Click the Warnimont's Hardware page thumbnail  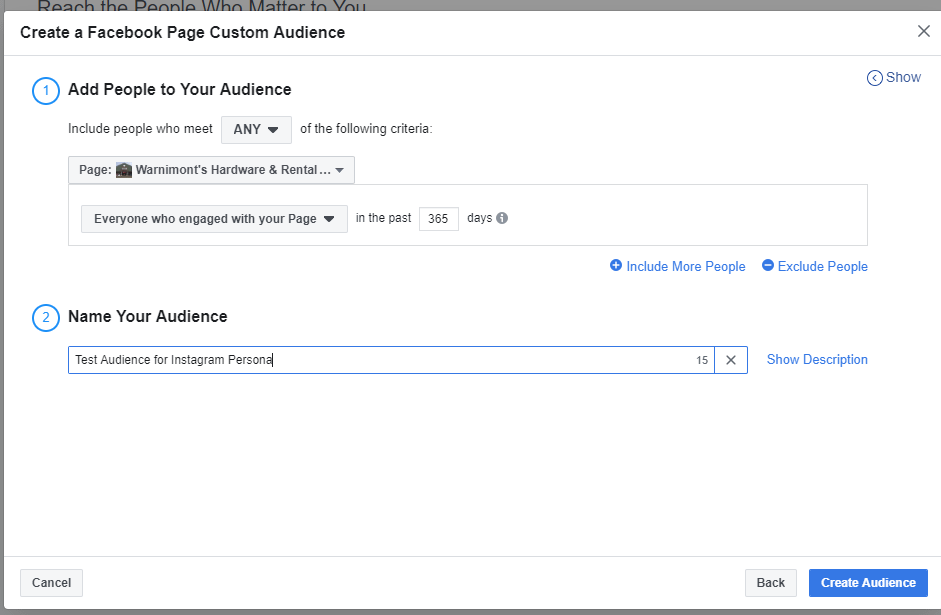click(x=124, y=170)
